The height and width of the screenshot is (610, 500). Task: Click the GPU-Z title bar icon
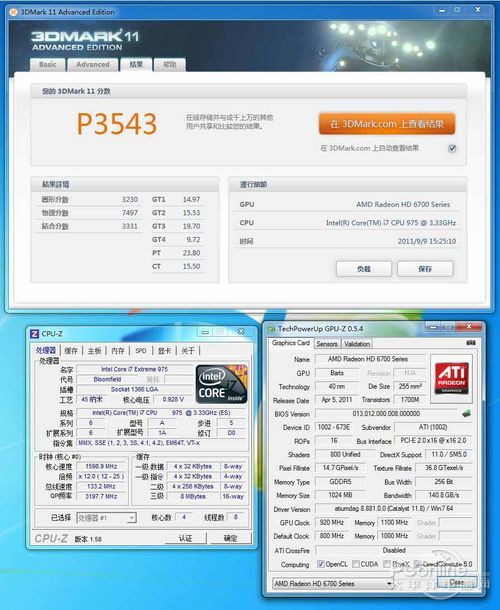point(271,329)
